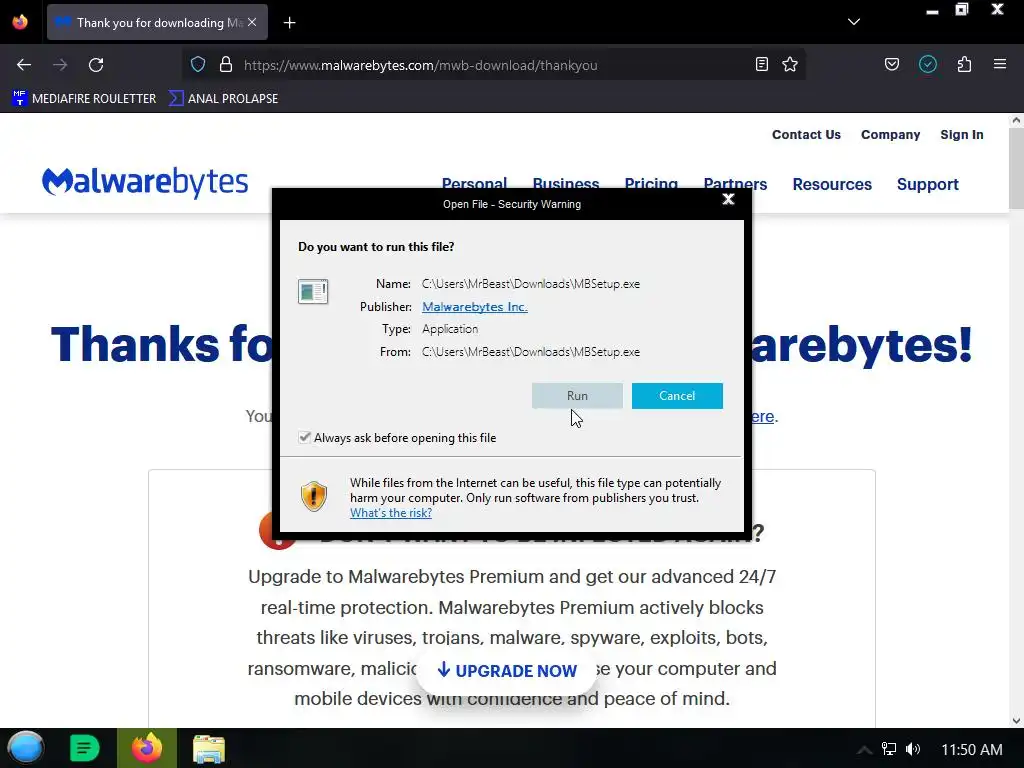This screenshot has width=1024, height=768.
Task: Open File Explorer from taskbar
Action: (x=209, y=749)
